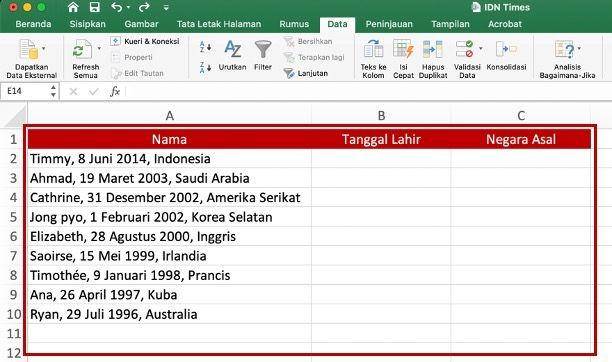
Task: Click the Tanggal Lahir header cell
Action: tap(381, 139)
